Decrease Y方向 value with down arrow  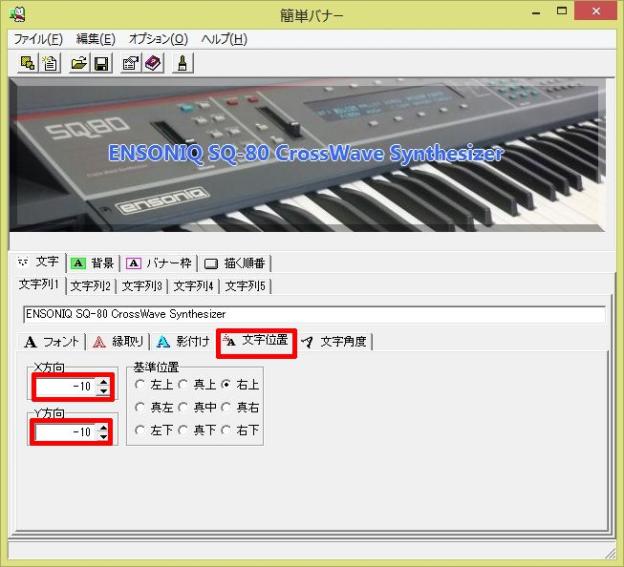coord(103,436)
